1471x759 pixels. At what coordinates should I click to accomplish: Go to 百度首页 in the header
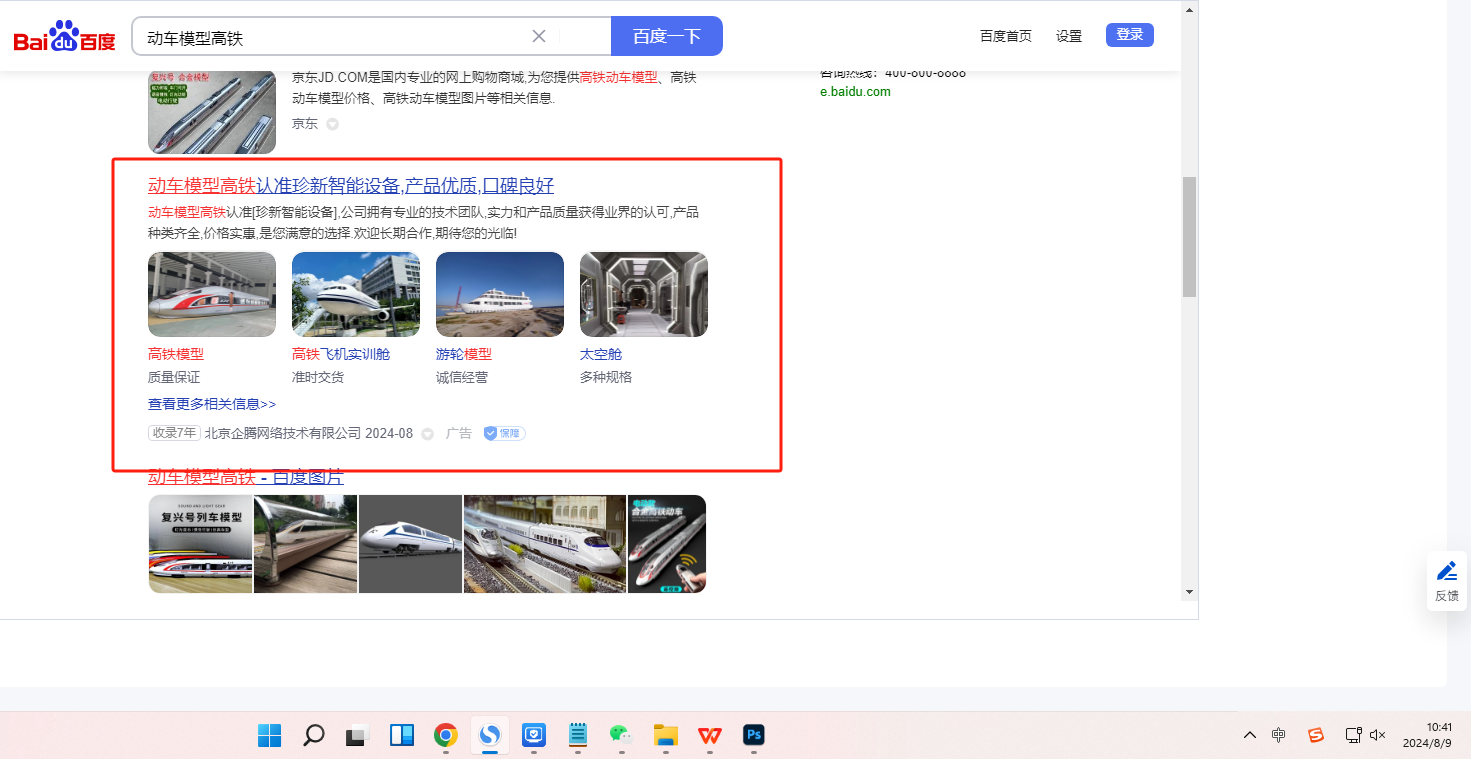(1005, 36)
